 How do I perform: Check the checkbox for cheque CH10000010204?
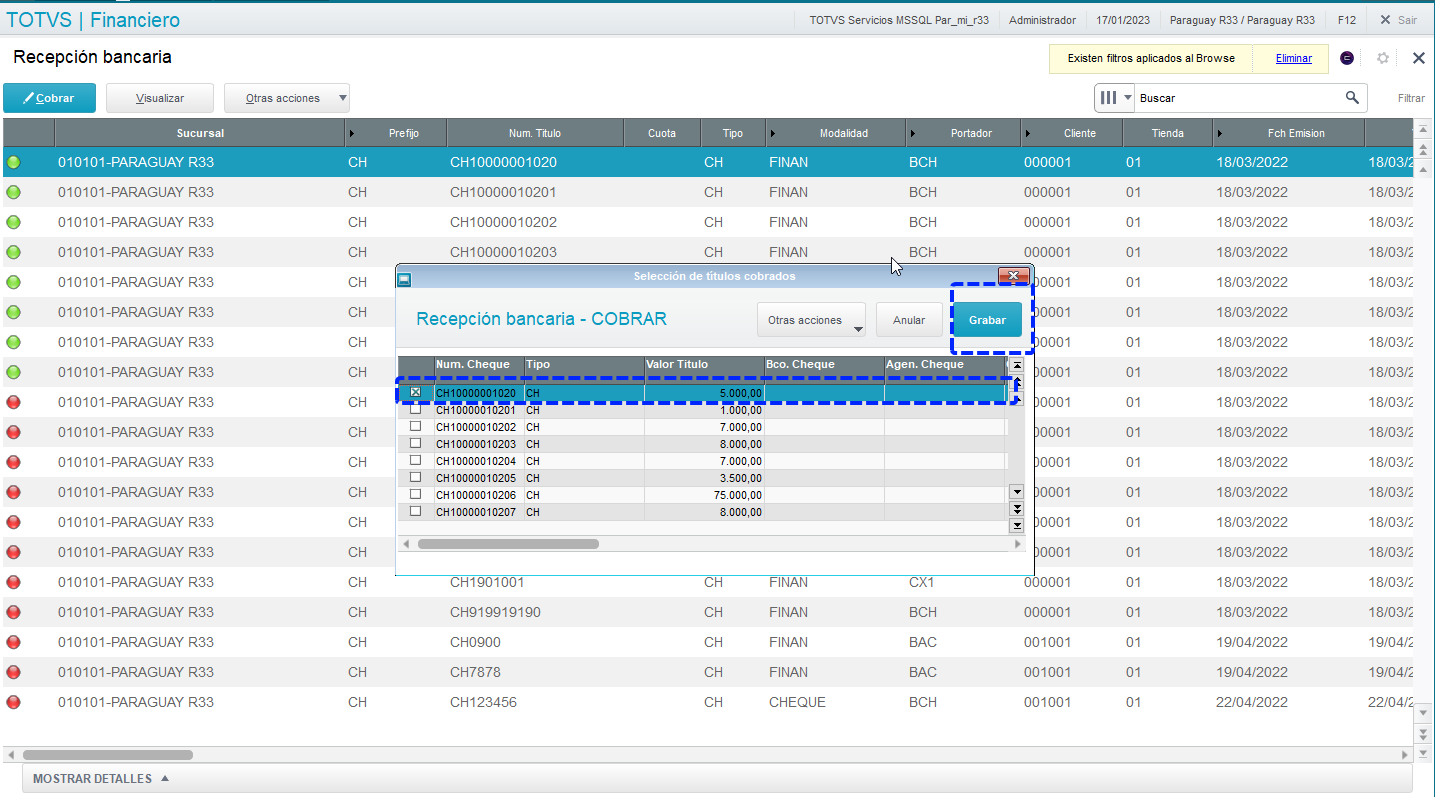coord(415,461)
